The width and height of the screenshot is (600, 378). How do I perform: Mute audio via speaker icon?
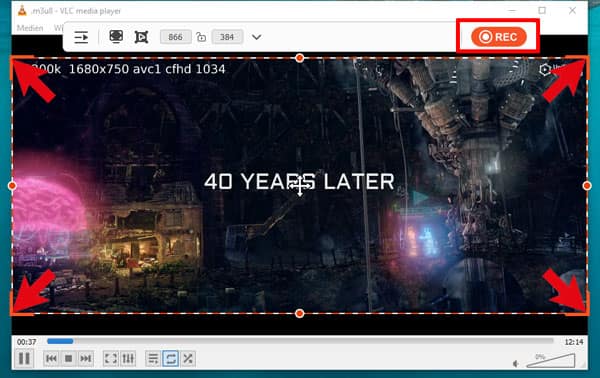click(516, 363)
